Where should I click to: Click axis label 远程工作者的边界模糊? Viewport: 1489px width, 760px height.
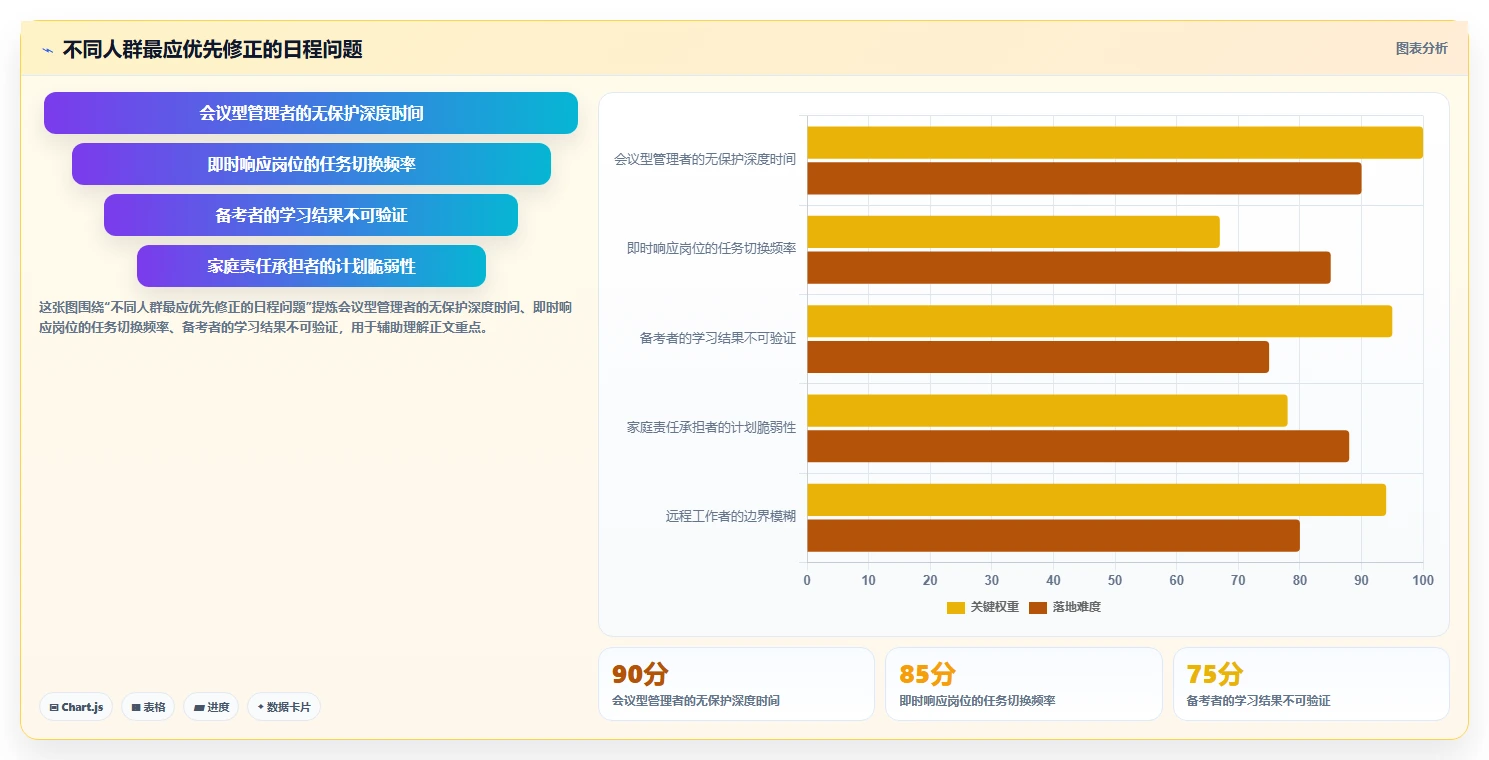[x=731, y=516]
